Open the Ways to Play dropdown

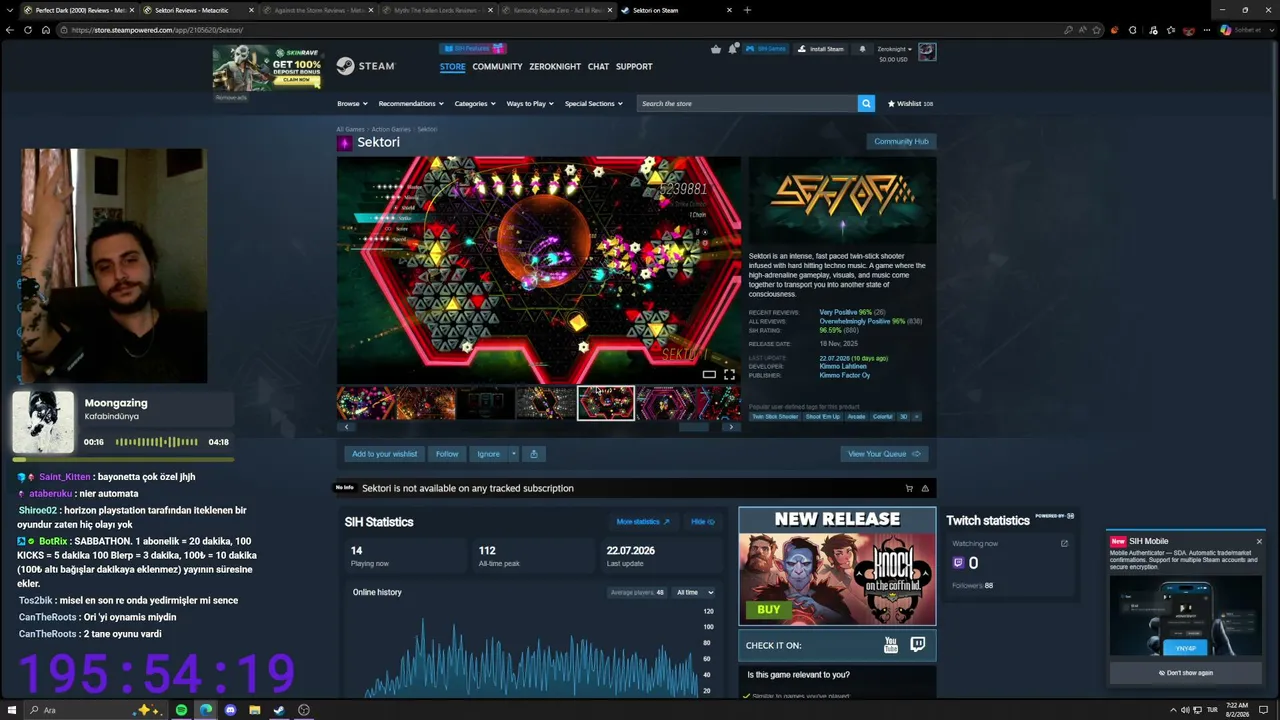(530, 103)
